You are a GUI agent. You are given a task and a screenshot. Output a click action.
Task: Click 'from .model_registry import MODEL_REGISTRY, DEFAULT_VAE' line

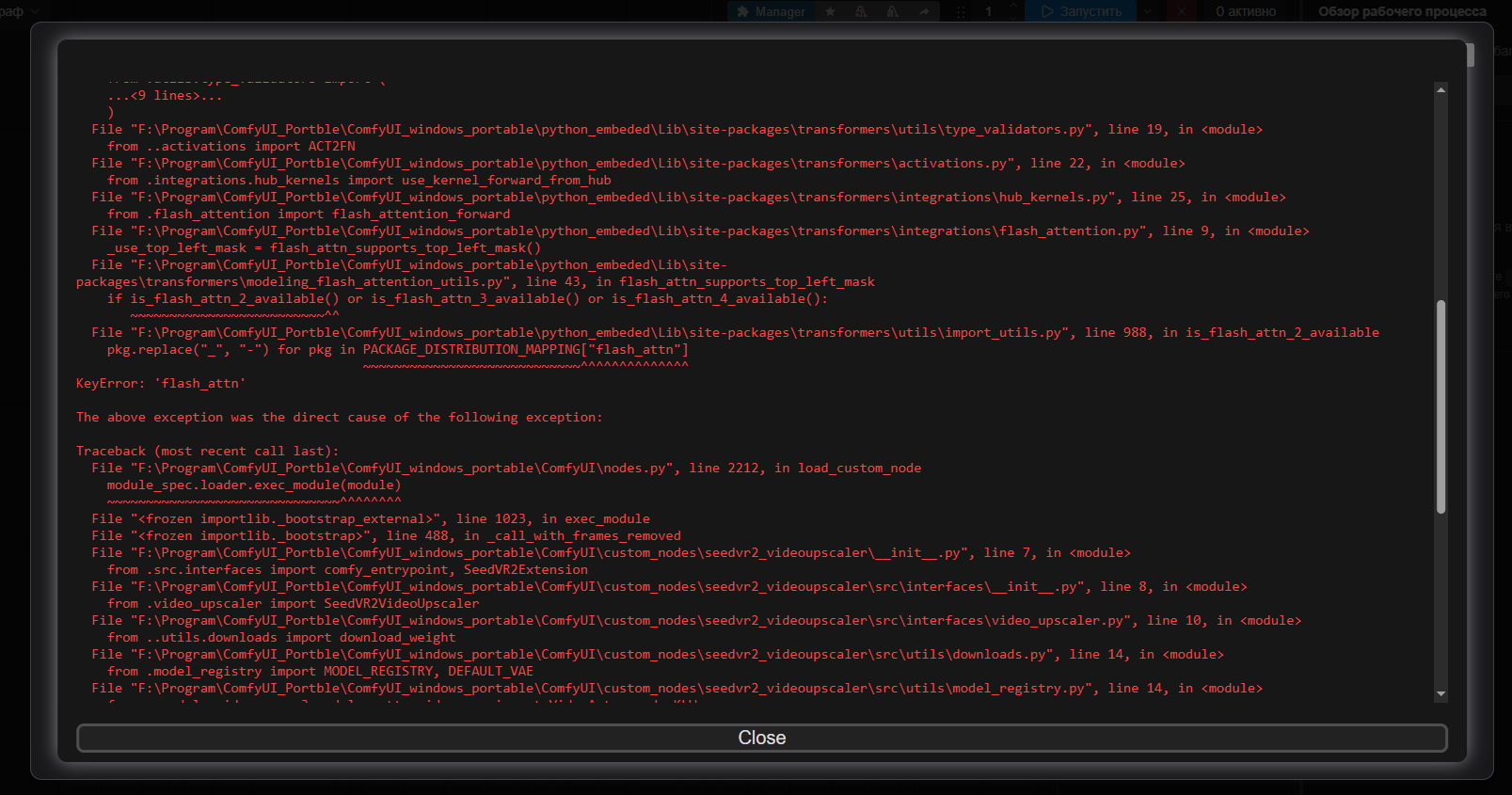tap(320, 671)
